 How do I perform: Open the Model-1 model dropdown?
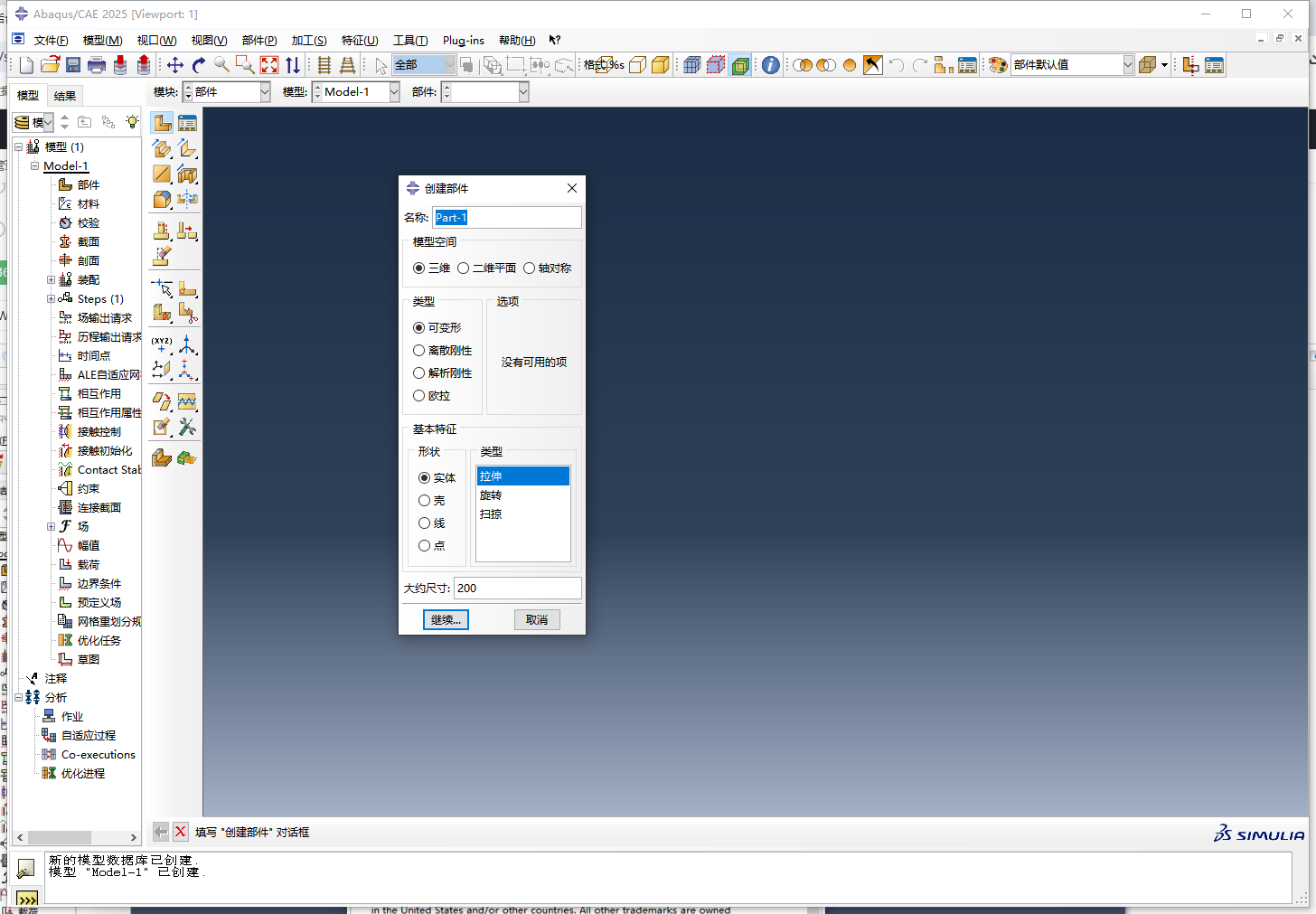point(395,91)
